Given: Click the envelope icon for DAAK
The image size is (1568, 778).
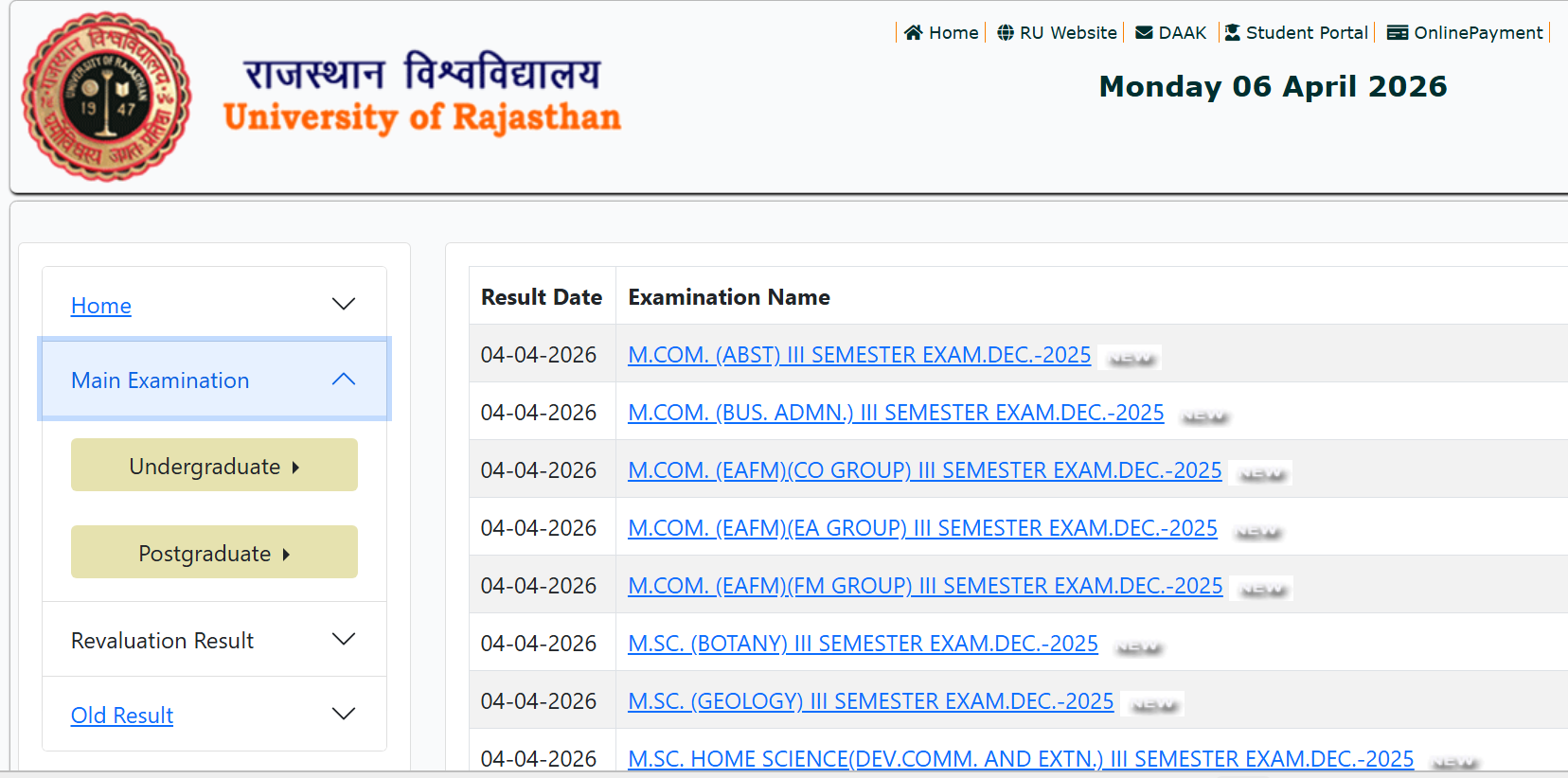Looking at the screenshot, I should pyautogui.click(x=1144, y=33).
